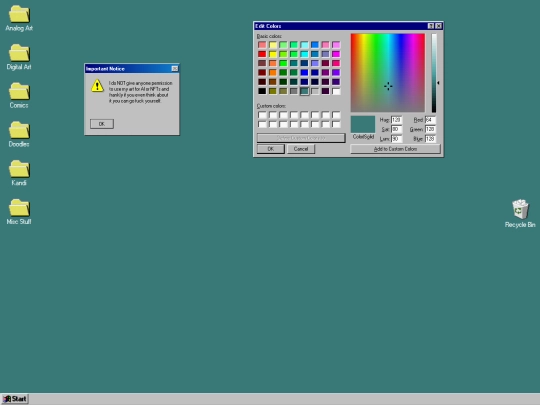540x405 pixels.
Task: Click the 'Custom colors:' label
Action: point(271,106)
